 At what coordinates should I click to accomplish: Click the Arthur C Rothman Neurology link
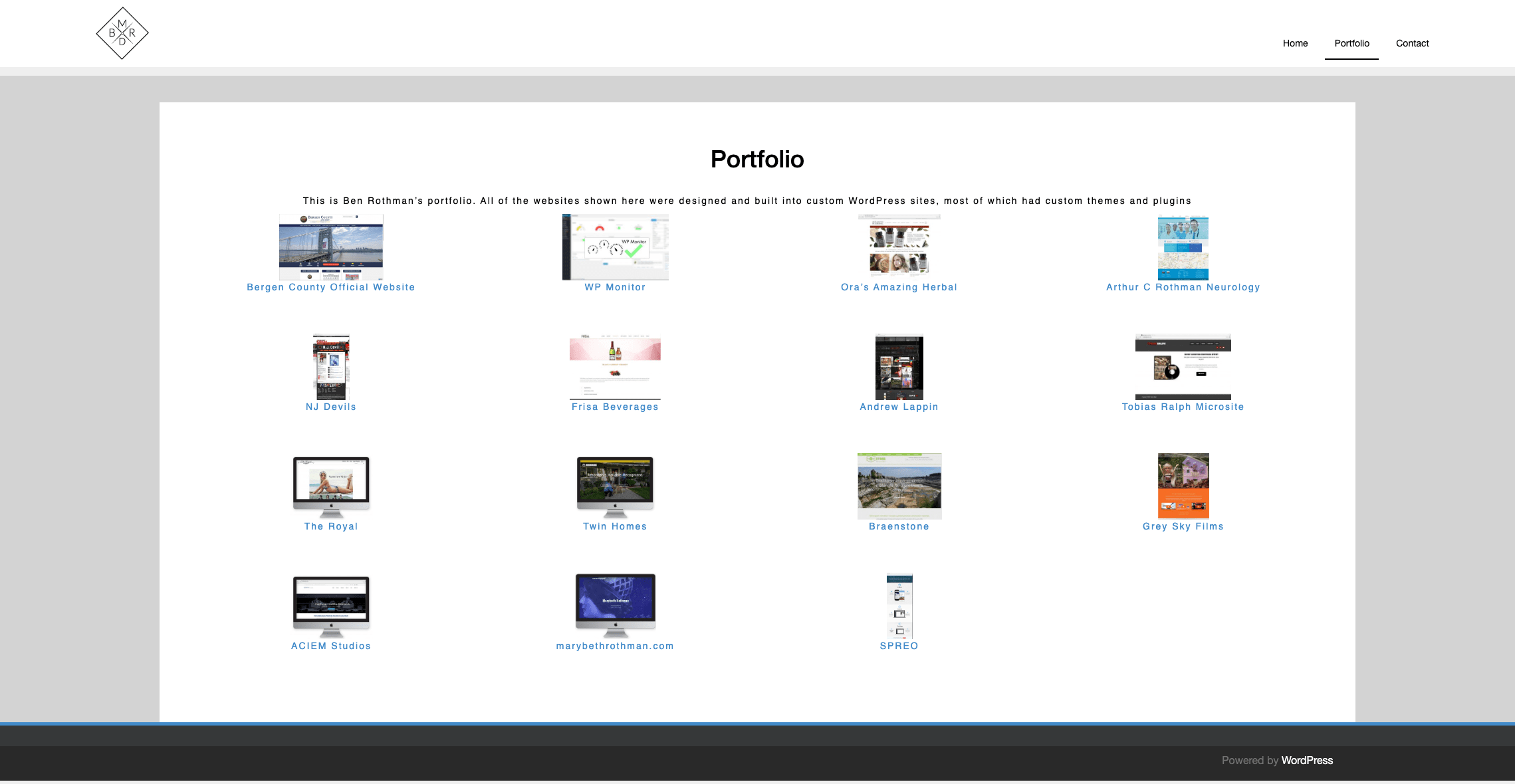(1183, 287)
